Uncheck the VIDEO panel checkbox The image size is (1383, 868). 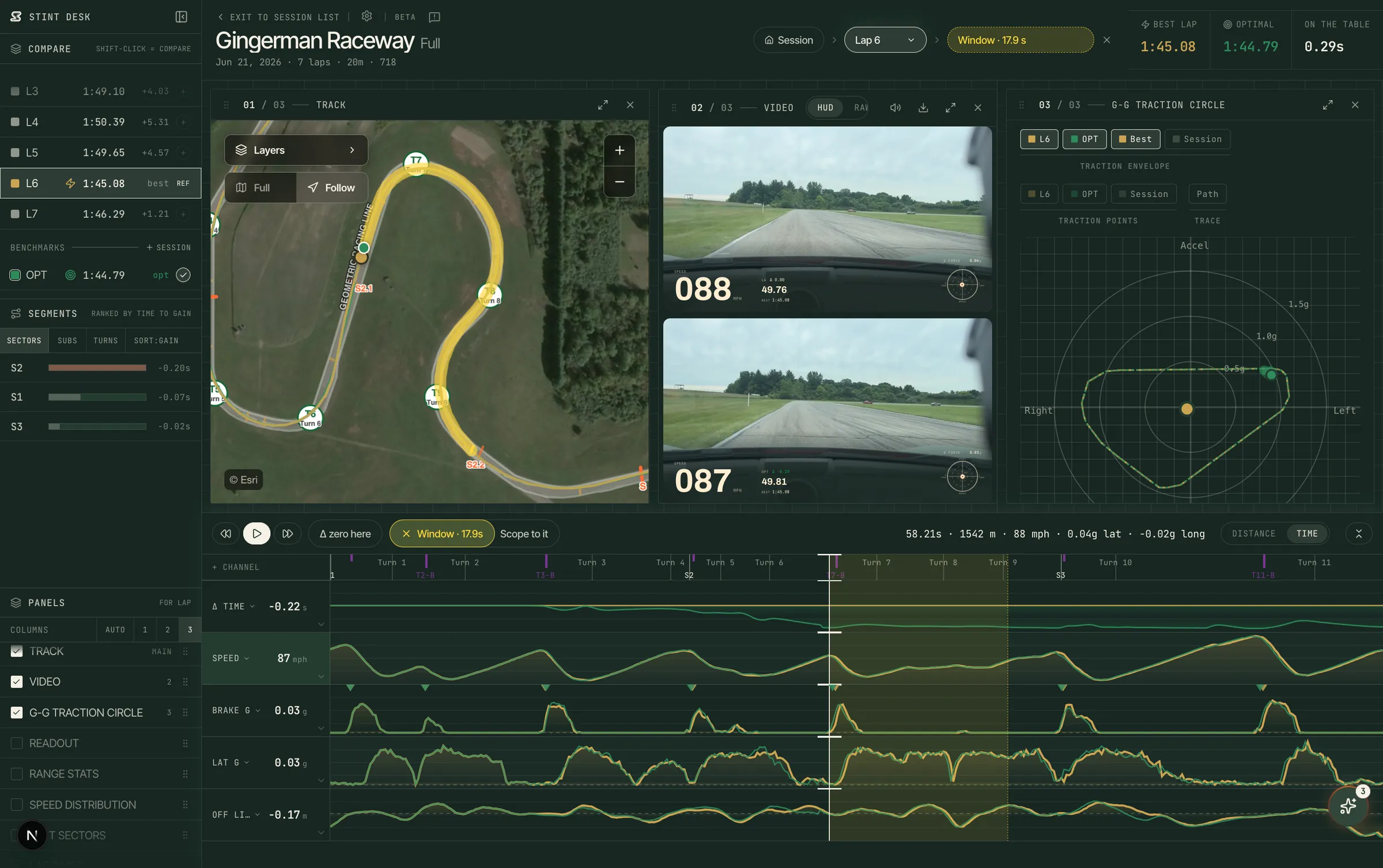(x=17, y=682)
